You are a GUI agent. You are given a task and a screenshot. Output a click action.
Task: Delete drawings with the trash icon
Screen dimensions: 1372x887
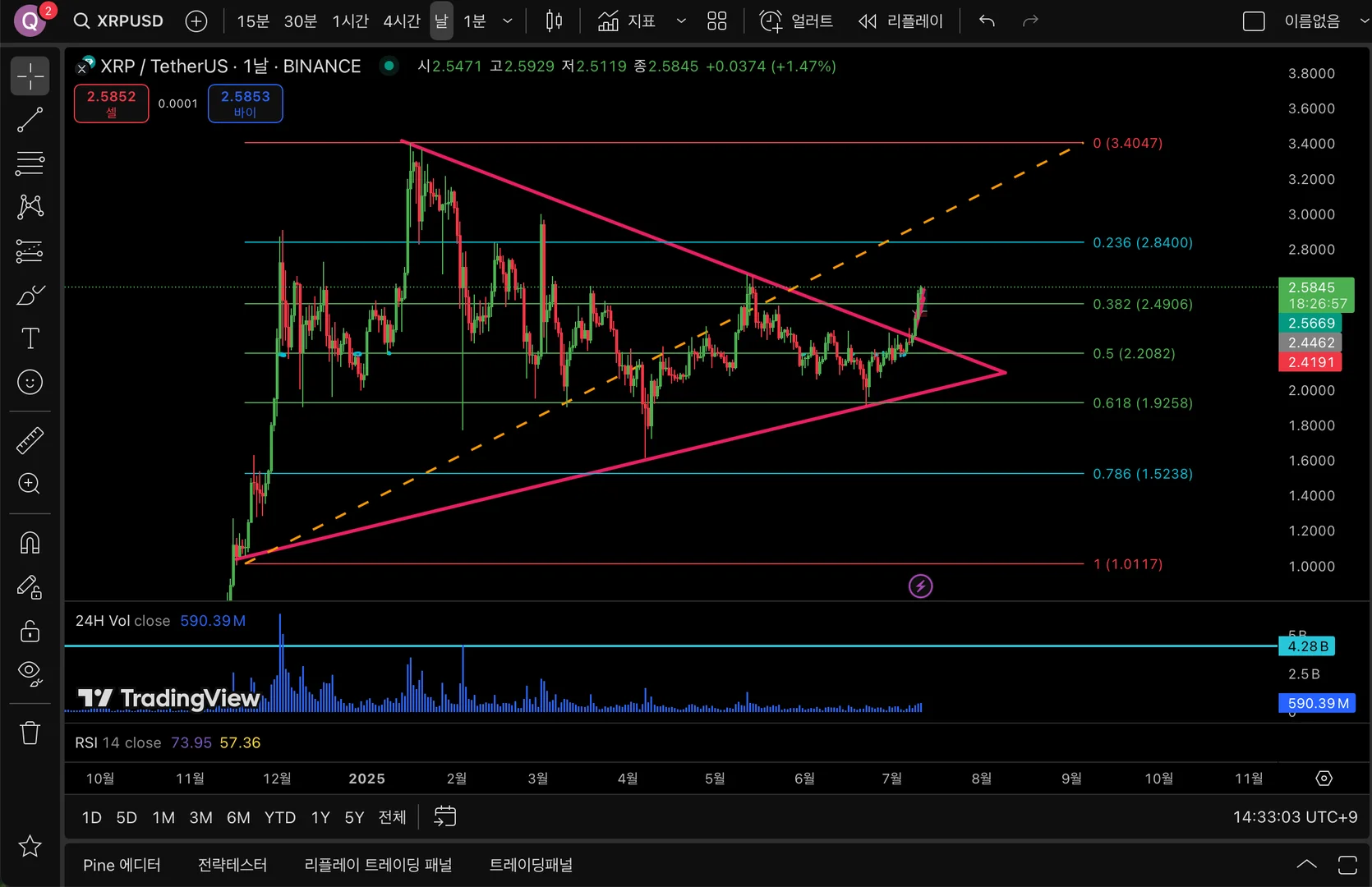30,733
